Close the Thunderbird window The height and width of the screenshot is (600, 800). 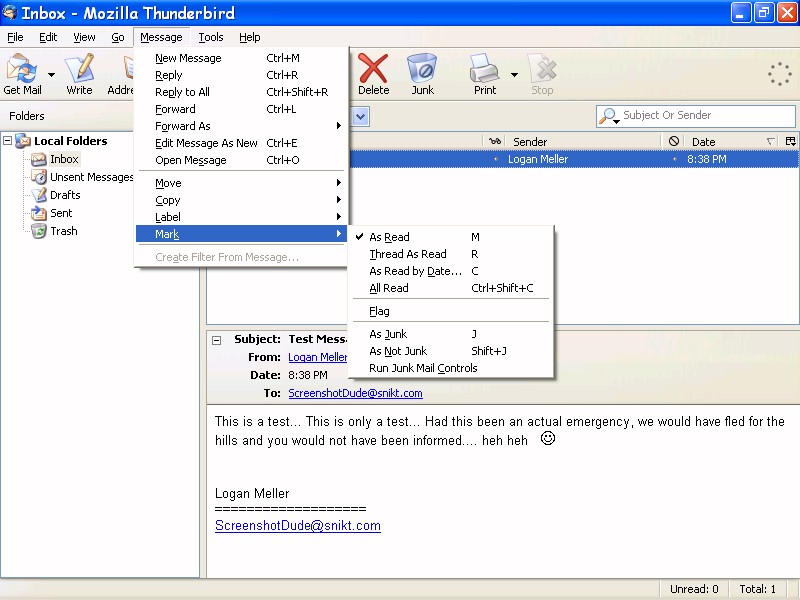click(x=786, y=12)
